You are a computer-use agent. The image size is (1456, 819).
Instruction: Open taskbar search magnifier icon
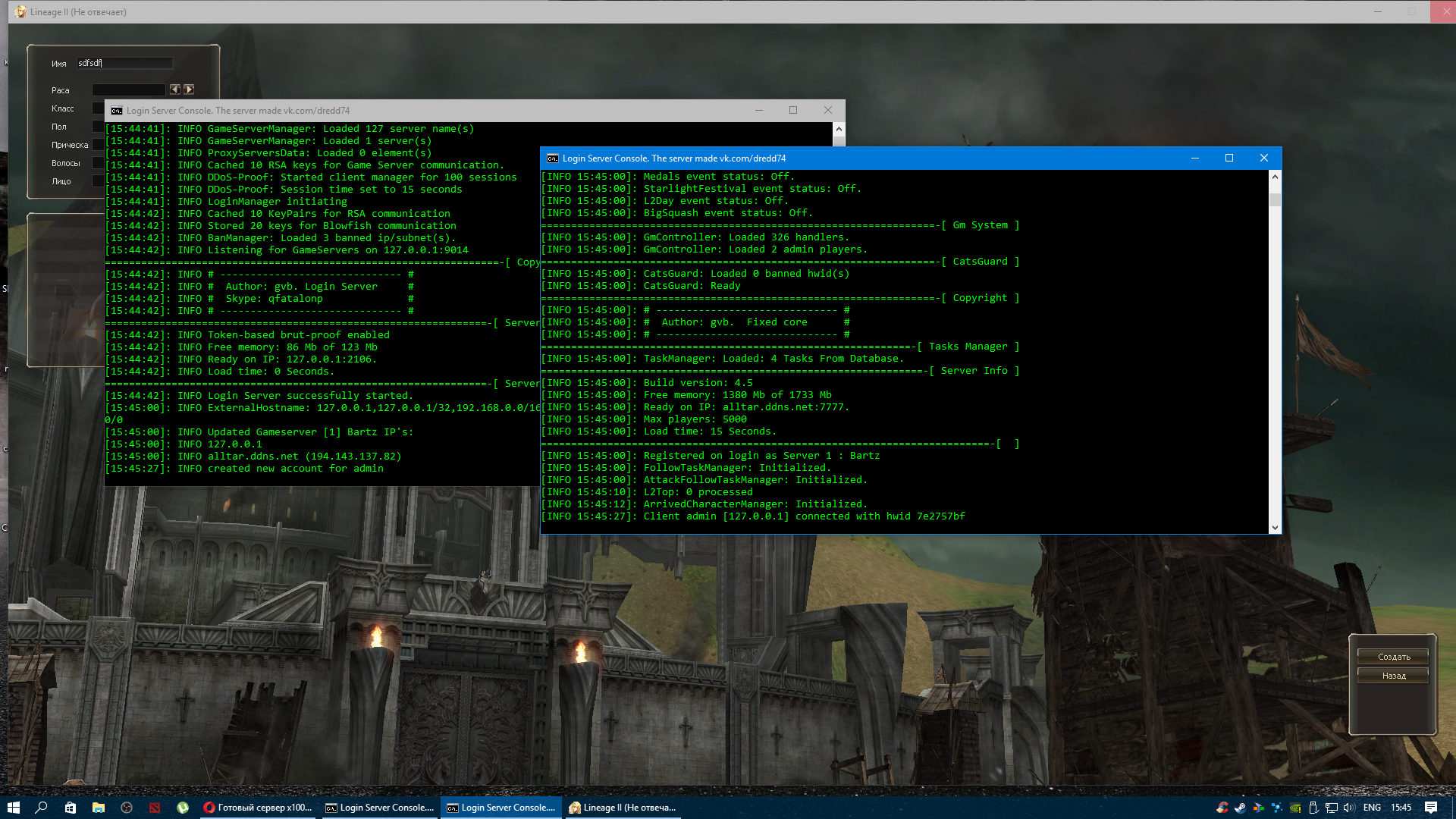pyautogui.click(x=42, y=808)
